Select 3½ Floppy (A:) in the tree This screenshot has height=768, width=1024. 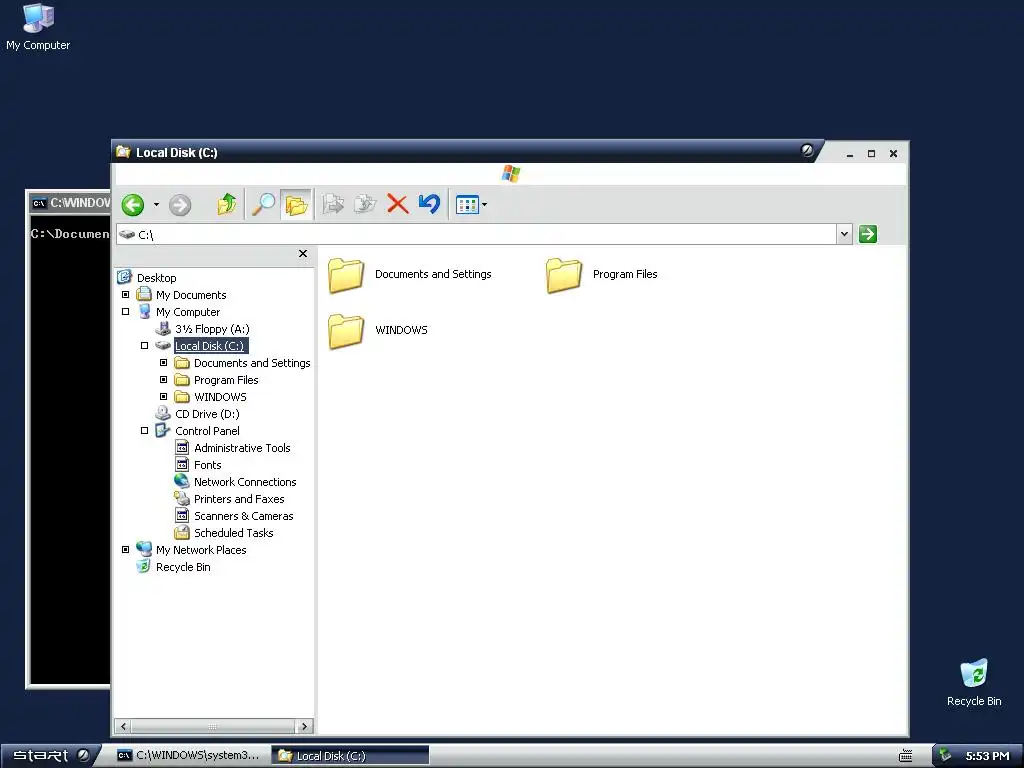[x=212, y=328]
